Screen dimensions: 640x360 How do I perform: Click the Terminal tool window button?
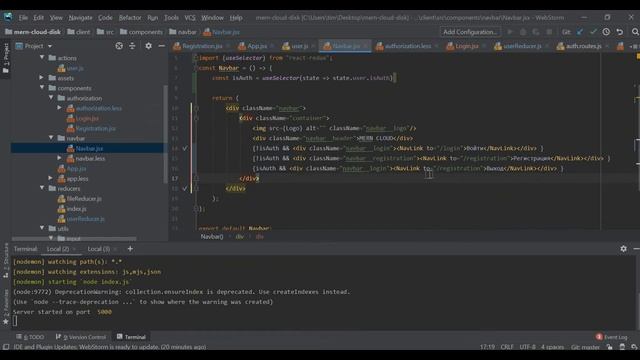[131, 337]
